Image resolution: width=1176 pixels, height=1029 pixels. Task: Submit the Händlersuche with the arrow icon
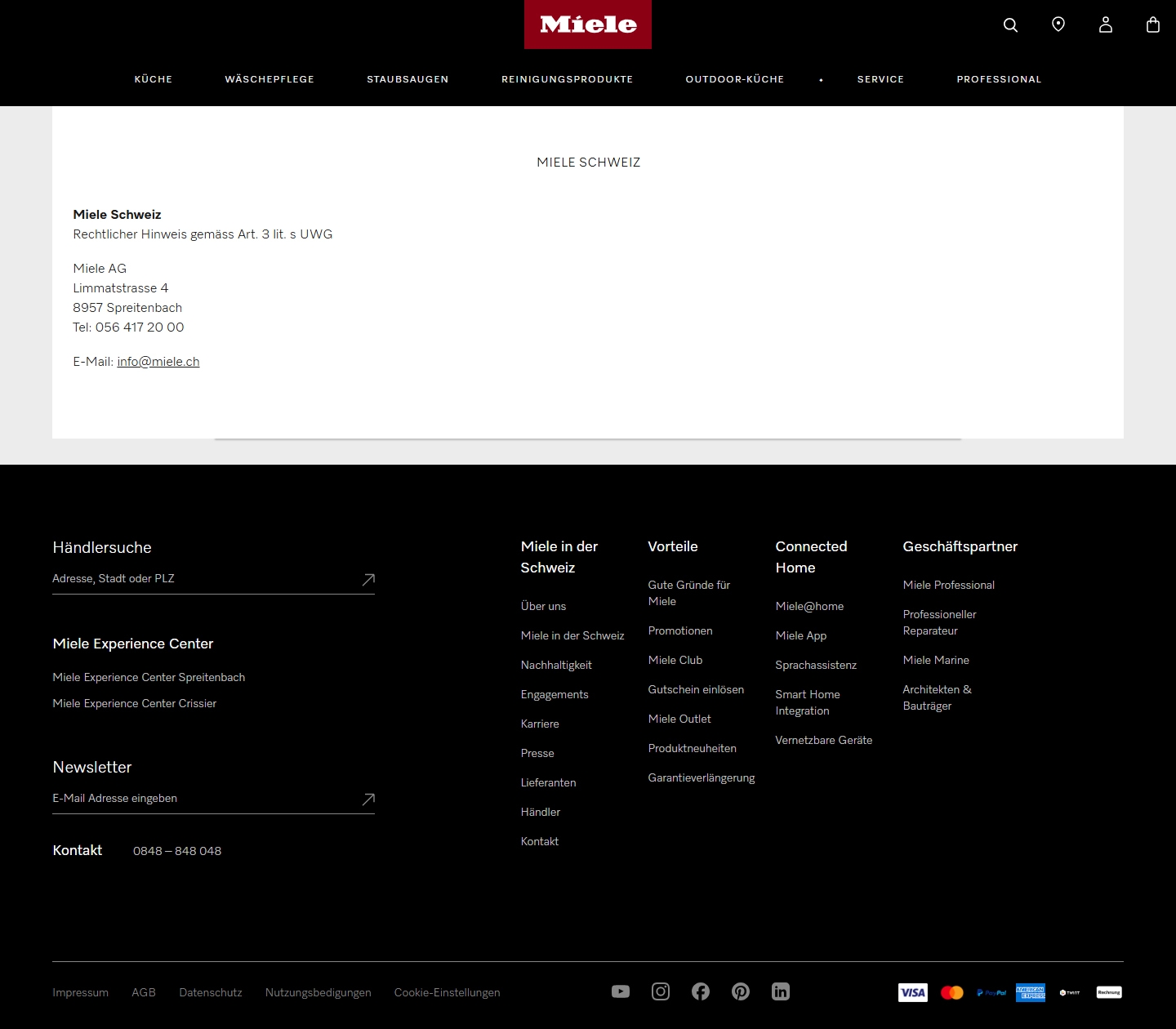point(367,579)
